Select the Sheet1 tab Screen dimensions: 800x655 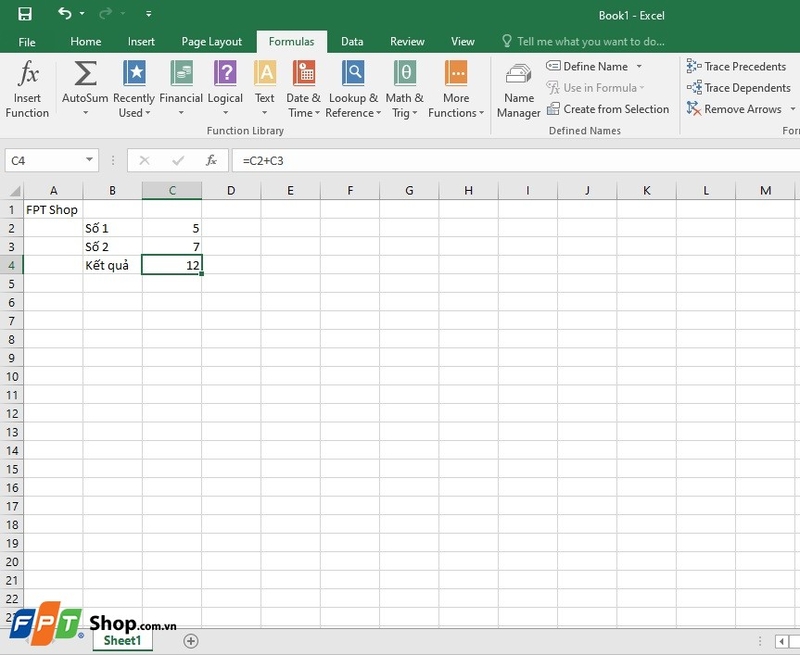coord(122,641)
